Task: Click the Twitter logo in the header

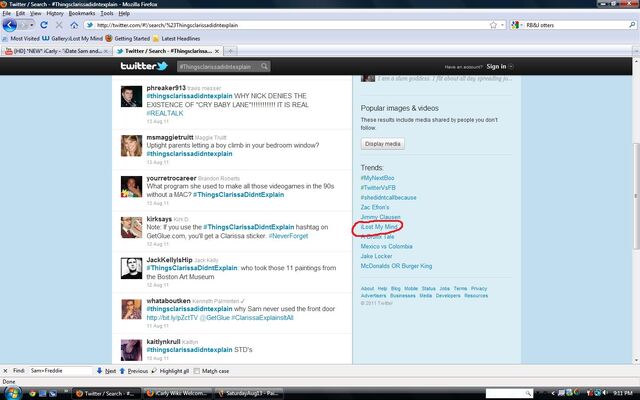Action: tap(144, 66)
